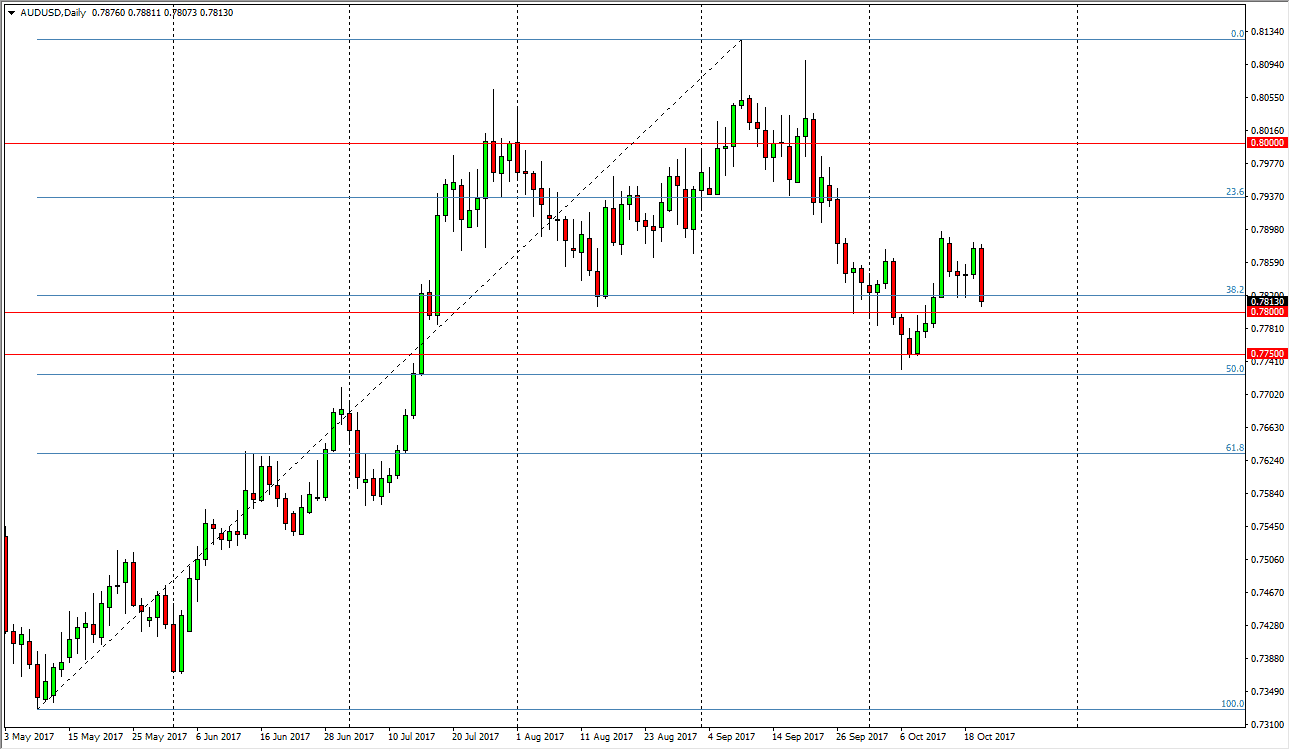Click the 23.6 Fibonacci level label
The width and height of the screenshot is (1290, 750).
pos(1233,190)
